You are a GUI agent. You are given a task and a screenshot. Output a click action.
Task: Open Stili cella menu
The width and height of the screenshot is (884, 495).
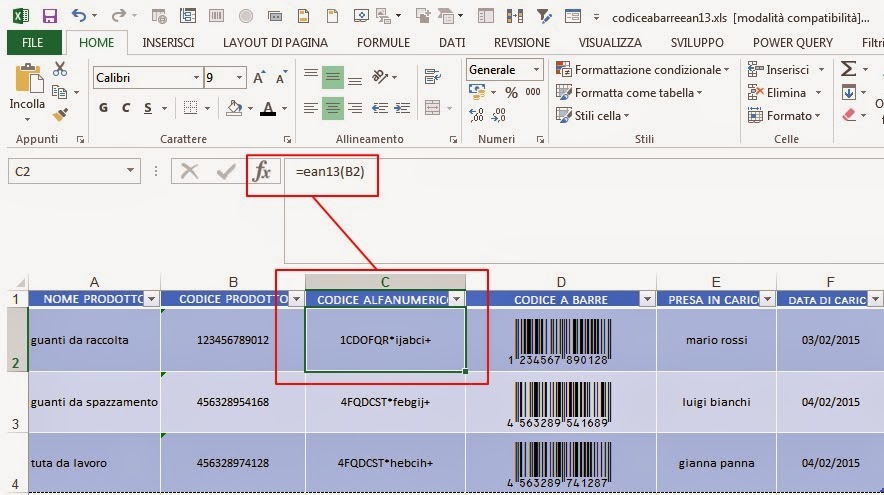point(593,116)
